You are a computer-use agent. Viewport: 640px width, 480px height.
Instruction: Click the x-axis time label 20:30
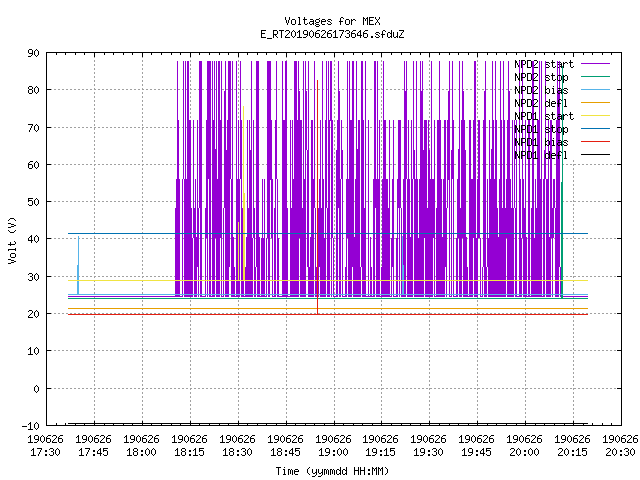coord(620,452)
